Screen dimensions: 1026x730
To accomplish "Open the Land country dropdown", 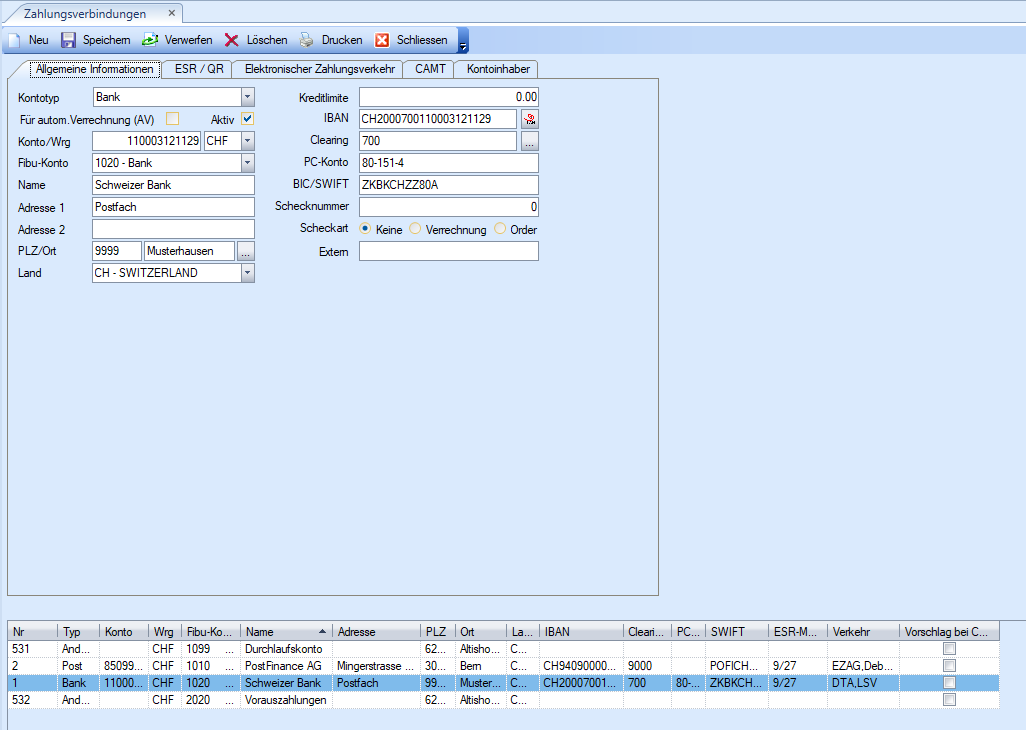I will (x=248, y=273).
